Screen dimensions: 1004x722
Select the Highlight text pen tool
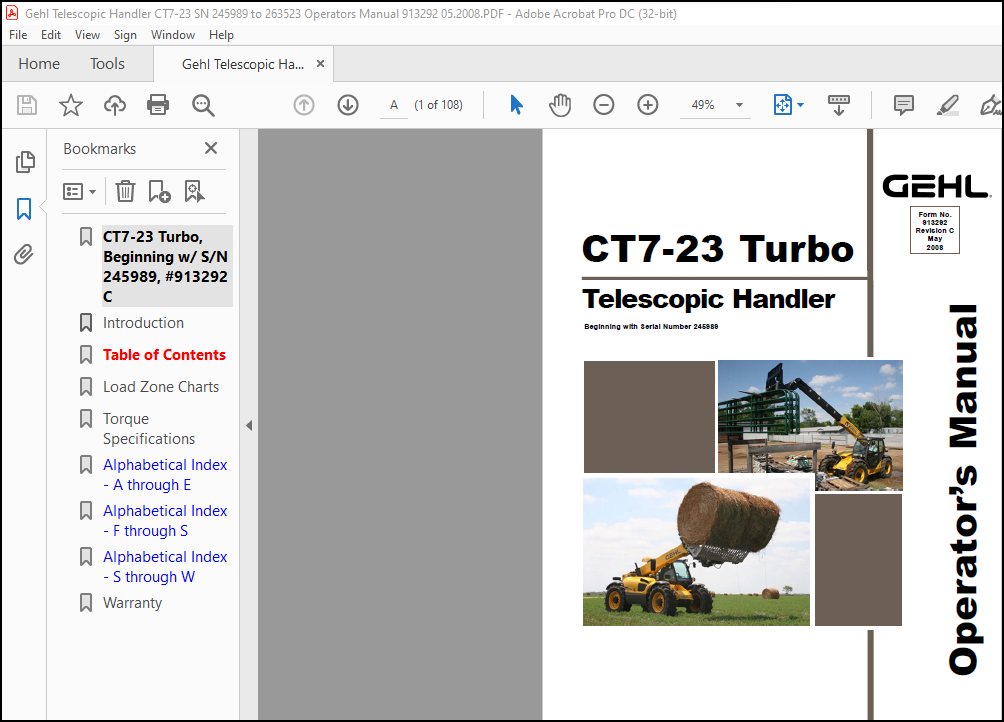pos(948,105)
